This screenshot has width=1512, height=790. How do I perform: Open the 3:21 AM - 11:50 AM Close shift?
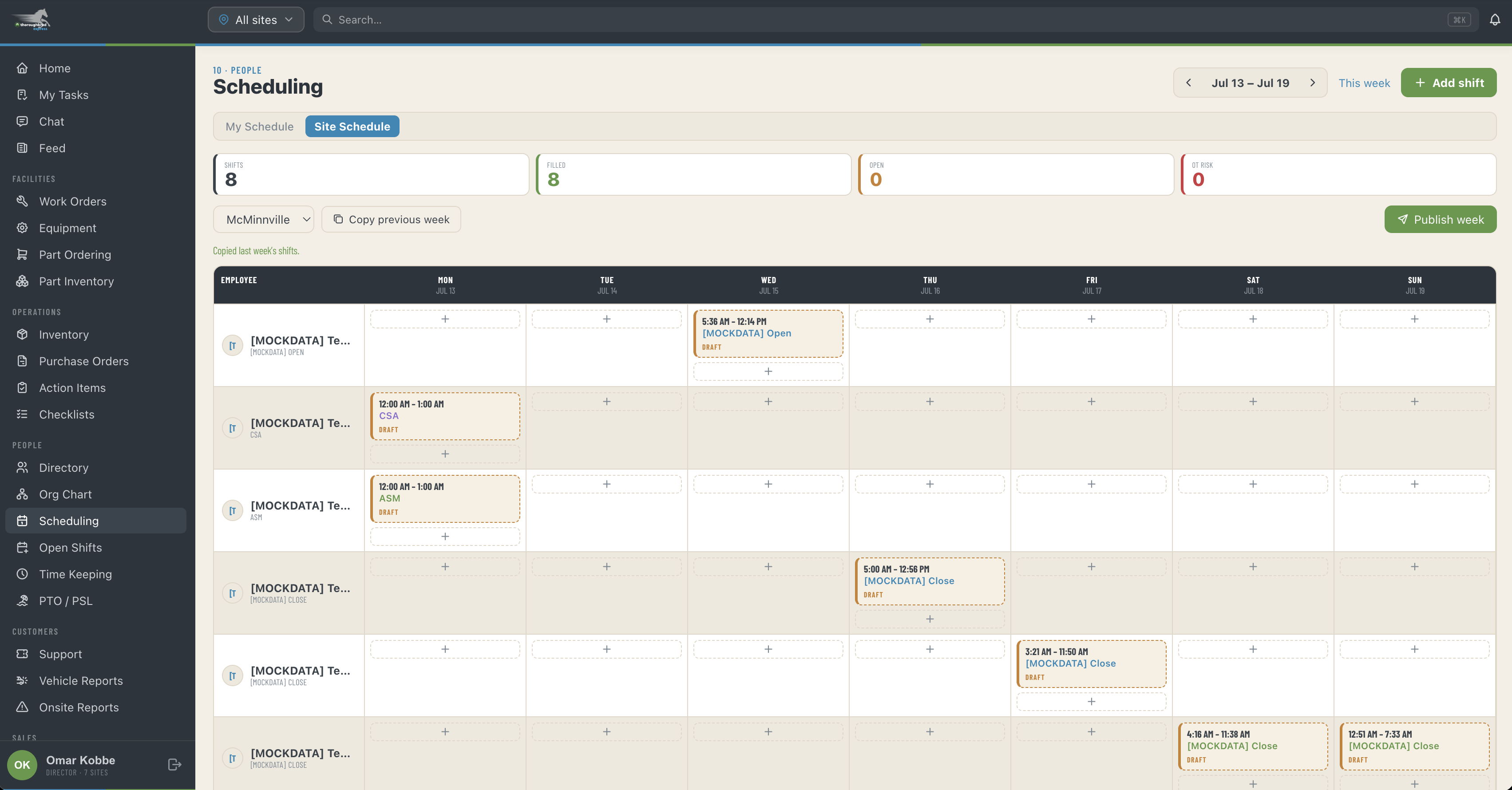(x=1091, y=664)
